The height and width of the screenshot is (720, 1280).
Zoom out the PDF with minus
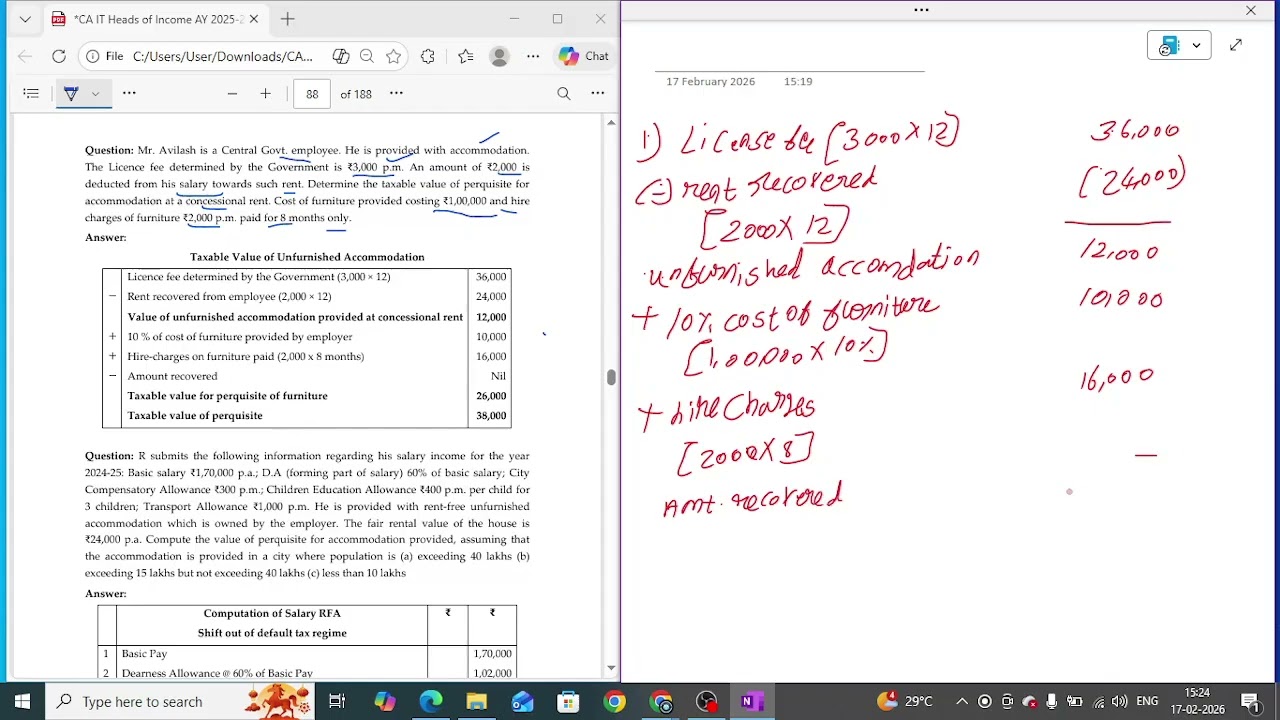(x=232, y=93)
